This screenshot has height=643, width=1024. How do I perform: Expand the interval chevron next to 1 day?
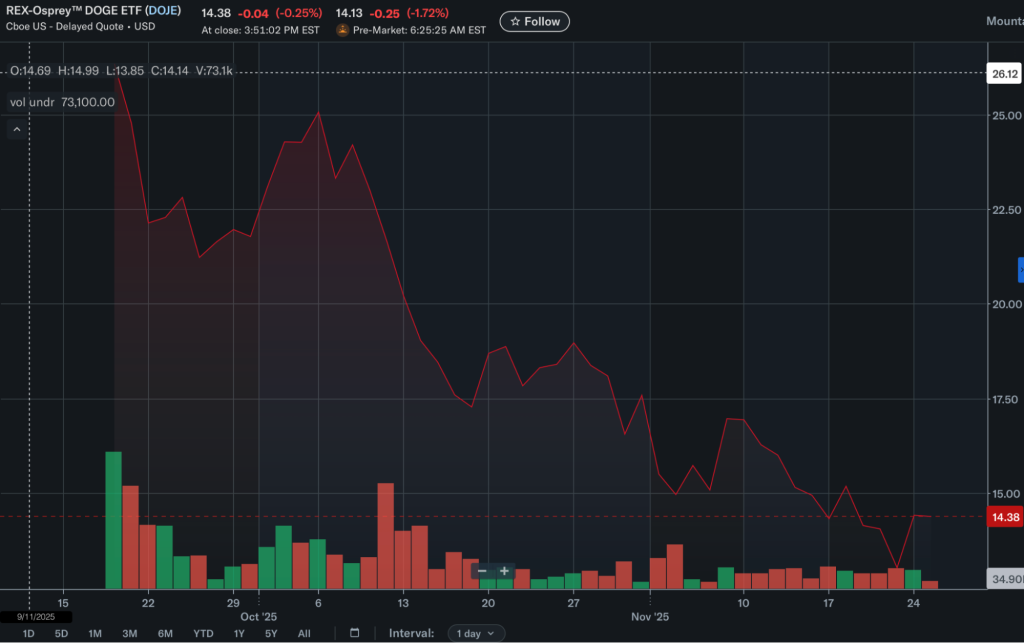pos(492,633)
